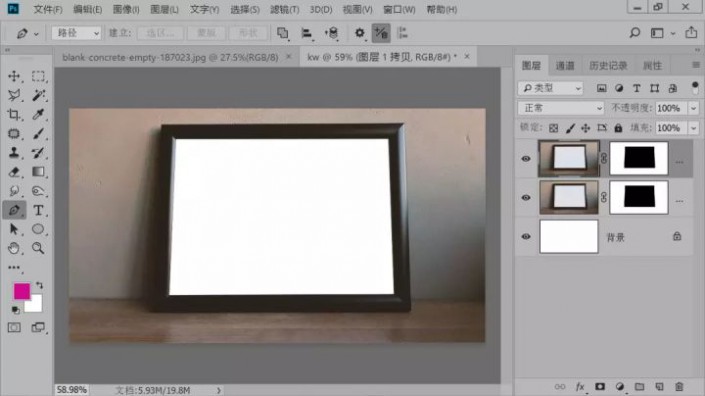Add a layer style fx
The height and width of the screenshot is (396, 705).
[580, 387]
